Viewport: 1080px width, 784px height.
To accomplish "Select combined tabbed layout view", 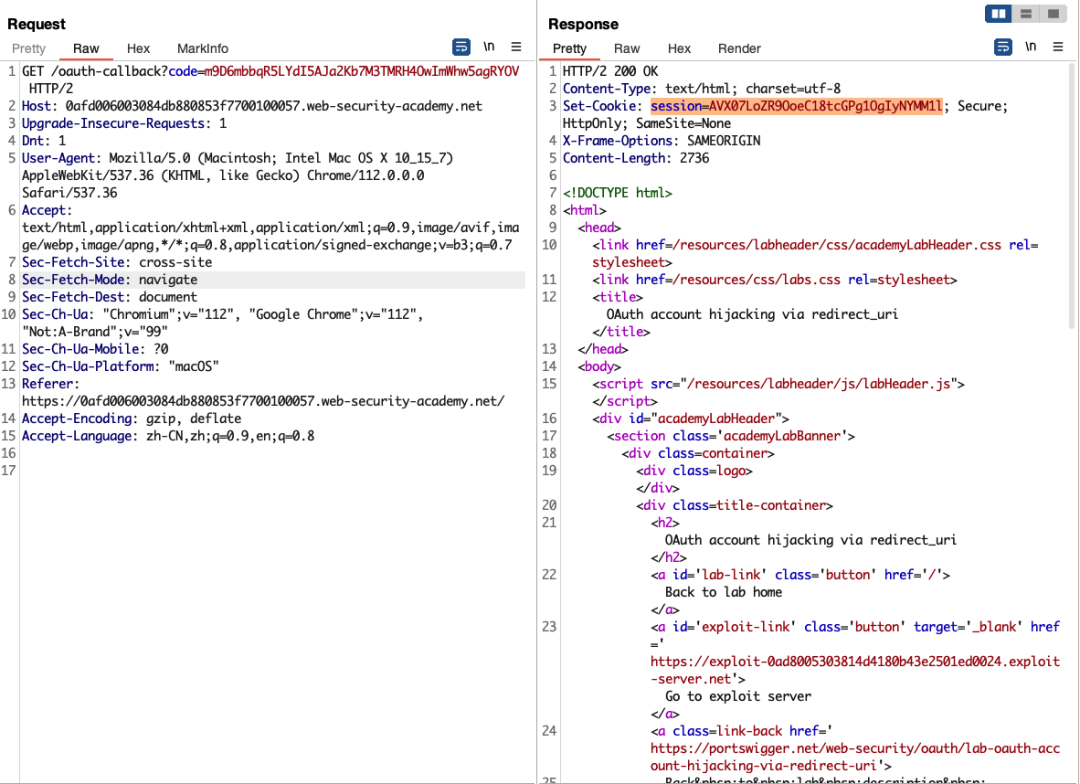I will pyautogui.click(x=1053, y=13).
